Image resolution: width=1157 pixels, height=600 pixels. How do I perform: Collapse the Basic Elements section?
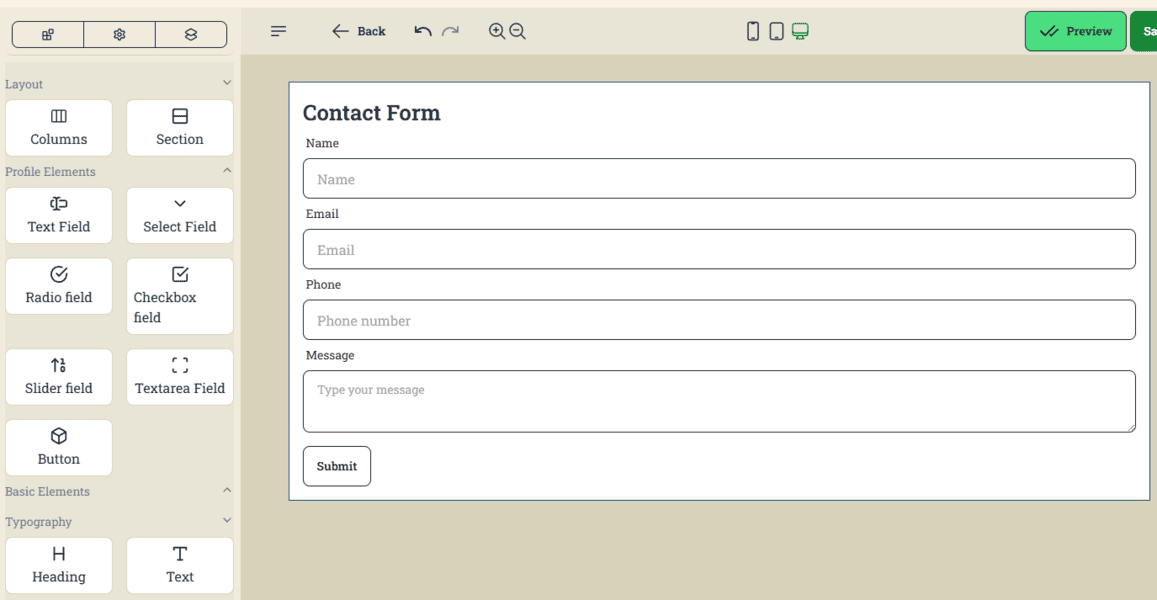[227, 490]
